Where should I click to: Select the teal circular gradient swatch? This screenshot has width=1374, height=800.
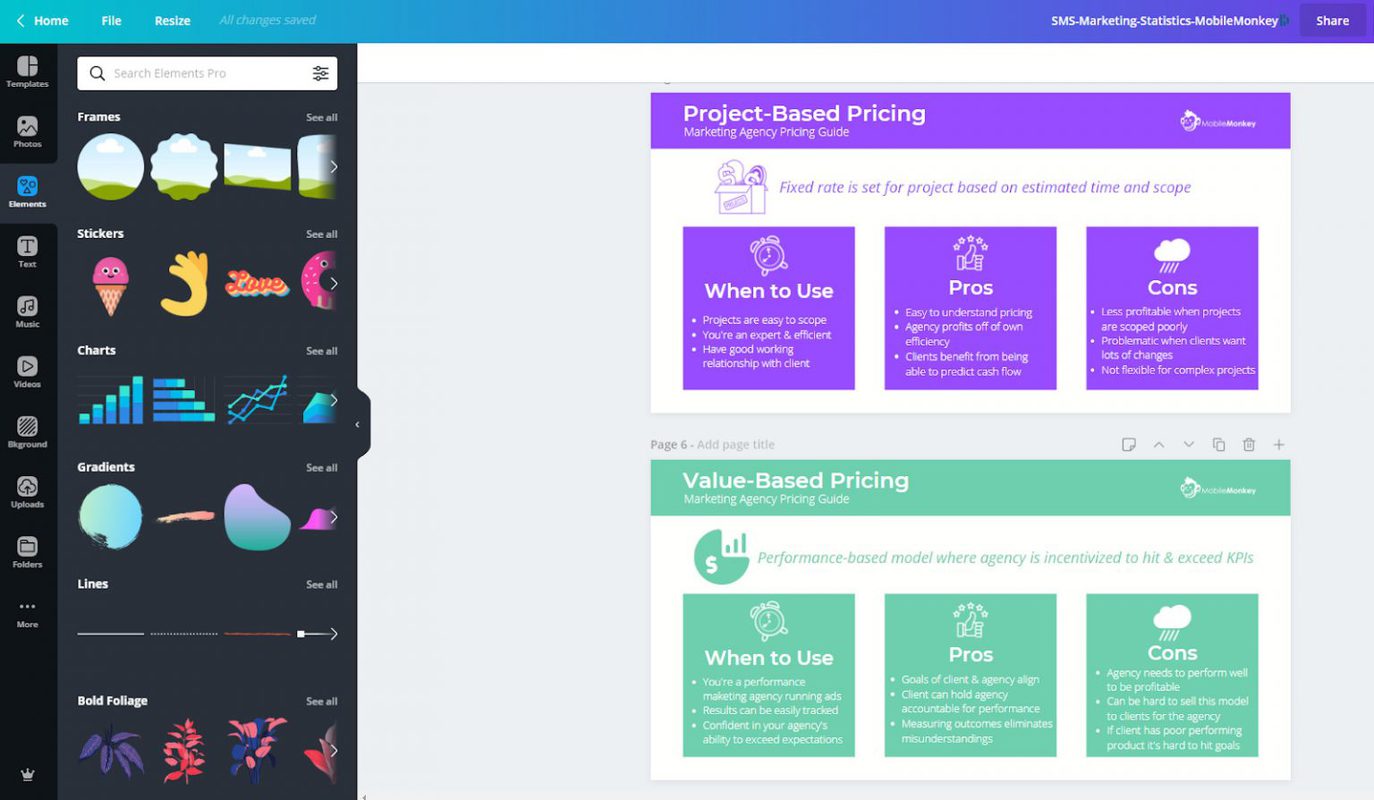pyautogui.click(x=110, y=516)
